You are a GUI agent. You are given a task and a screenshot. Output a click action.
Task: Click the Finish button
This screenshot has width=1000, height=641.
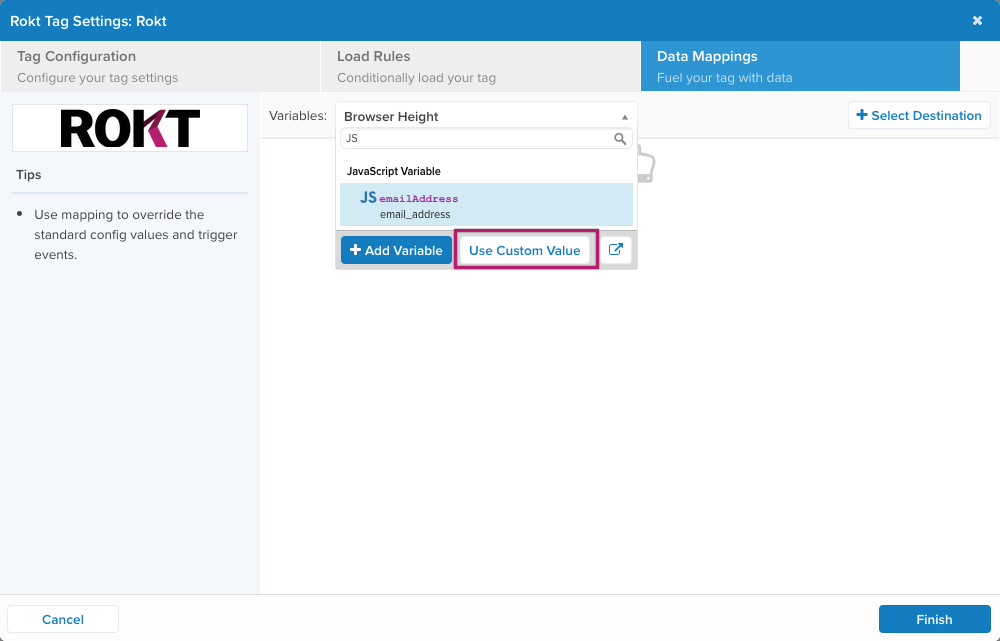pos(934,619)
